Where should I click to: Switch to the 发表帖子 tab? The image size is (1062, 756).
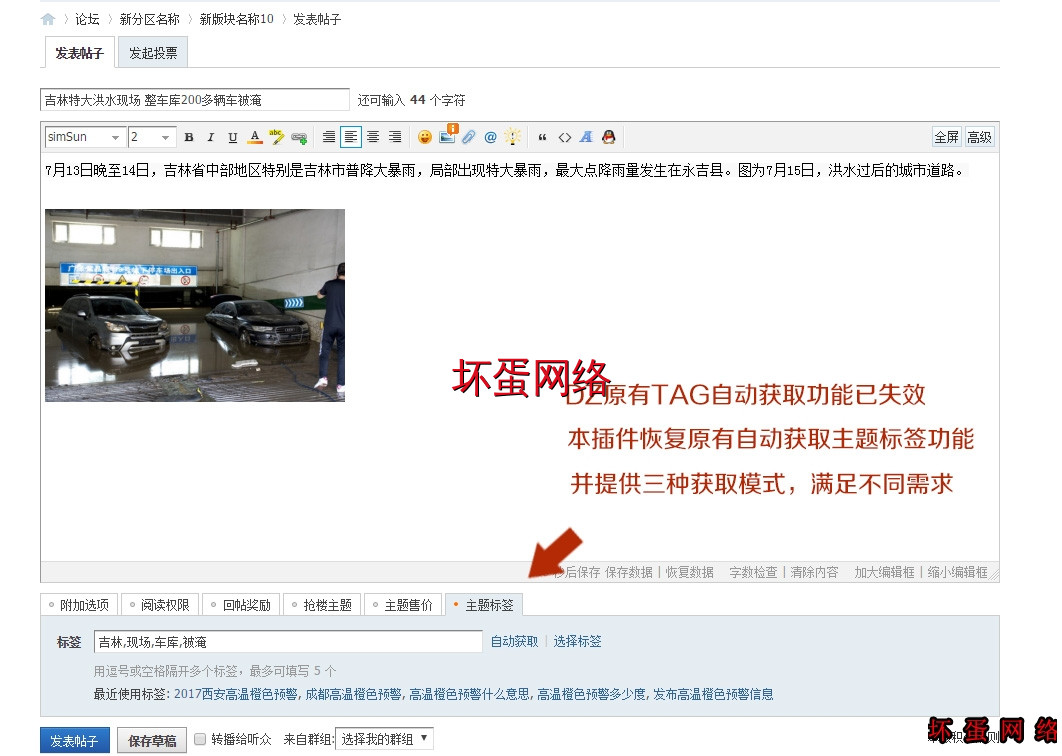pyautogui.click(x=79, y=53)
